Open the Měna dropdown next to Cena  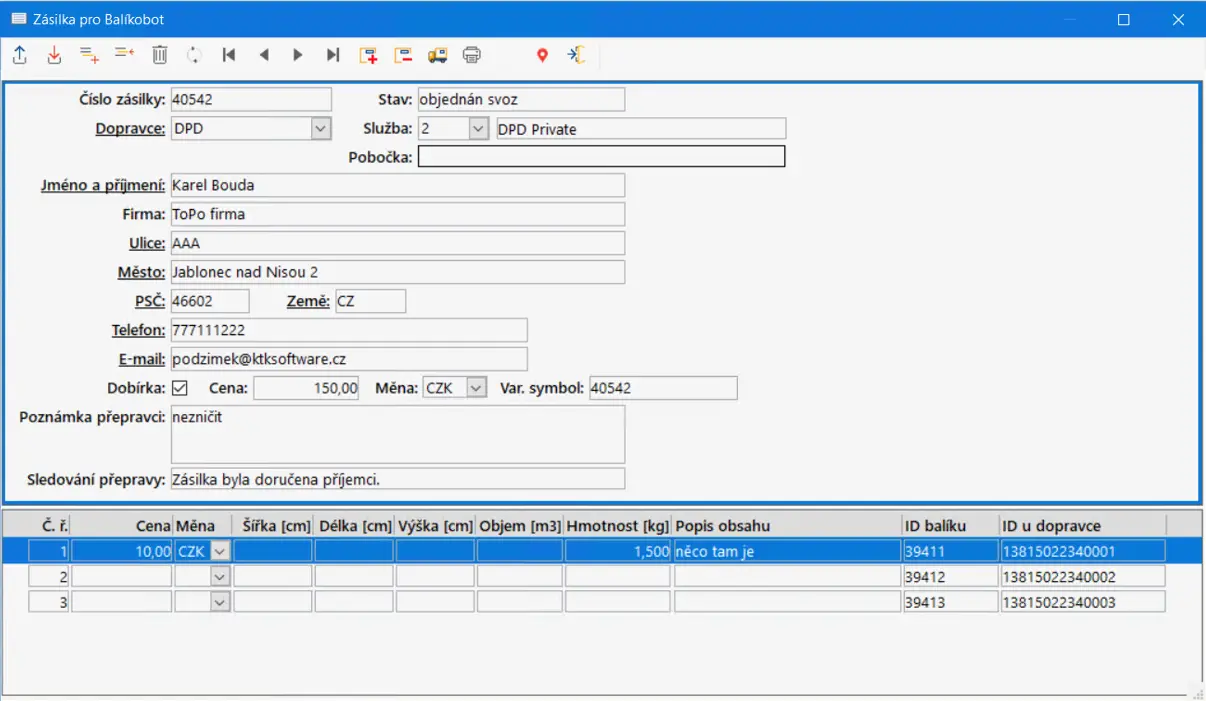pos(476,388)
